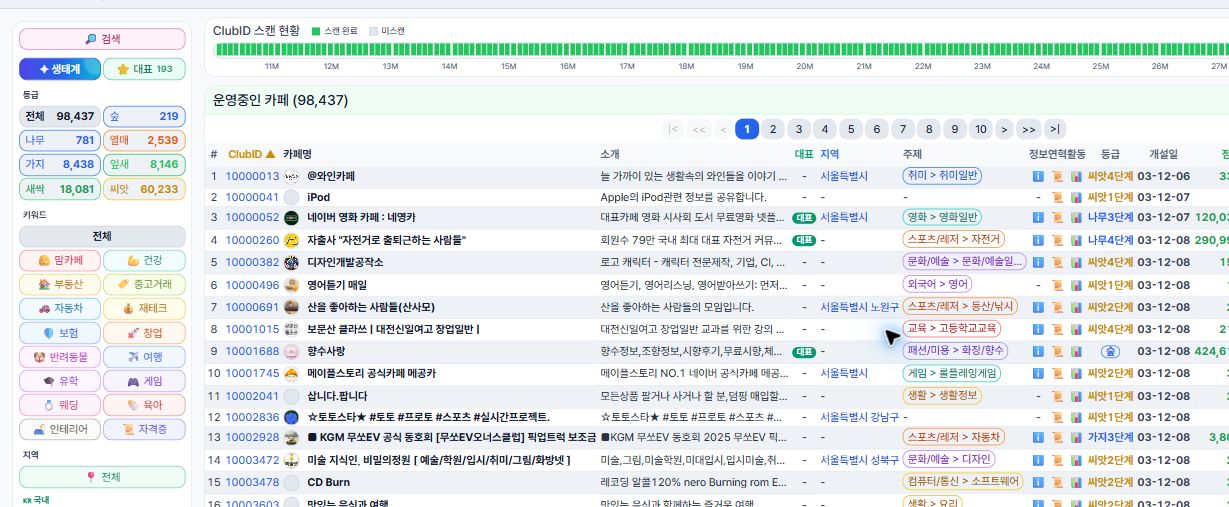The image size is (1229, 507).
Task: Click region link 서울특별시 강남구
Action: (x=859, y=416)
